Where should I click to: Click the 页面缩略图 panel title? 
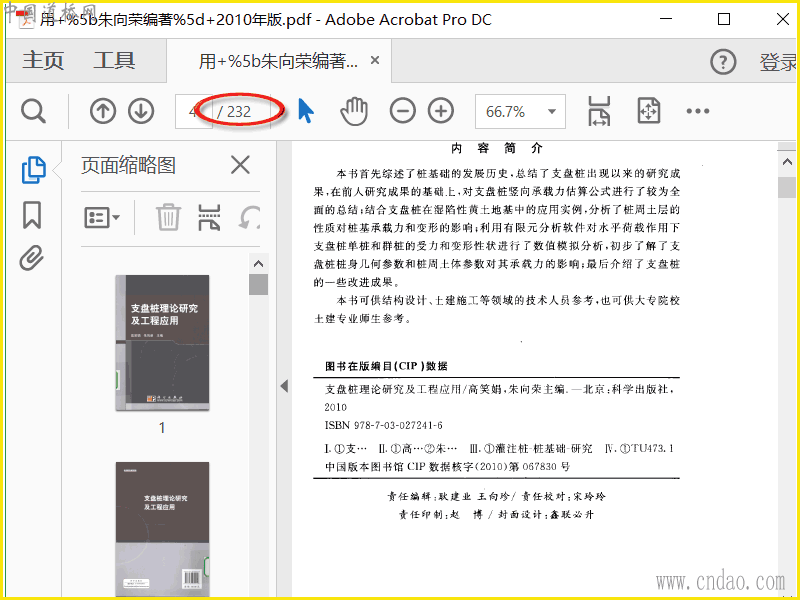128,165
